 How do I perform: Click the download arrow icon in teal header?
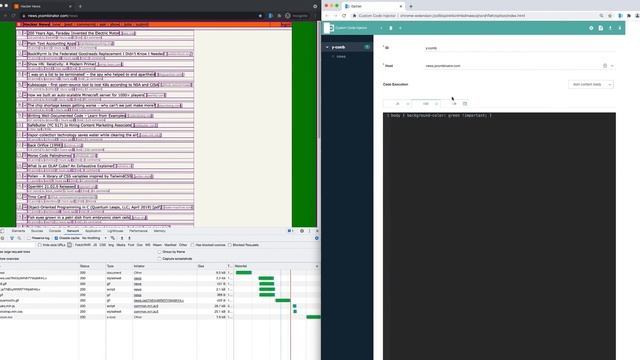[x=620, y=28]
